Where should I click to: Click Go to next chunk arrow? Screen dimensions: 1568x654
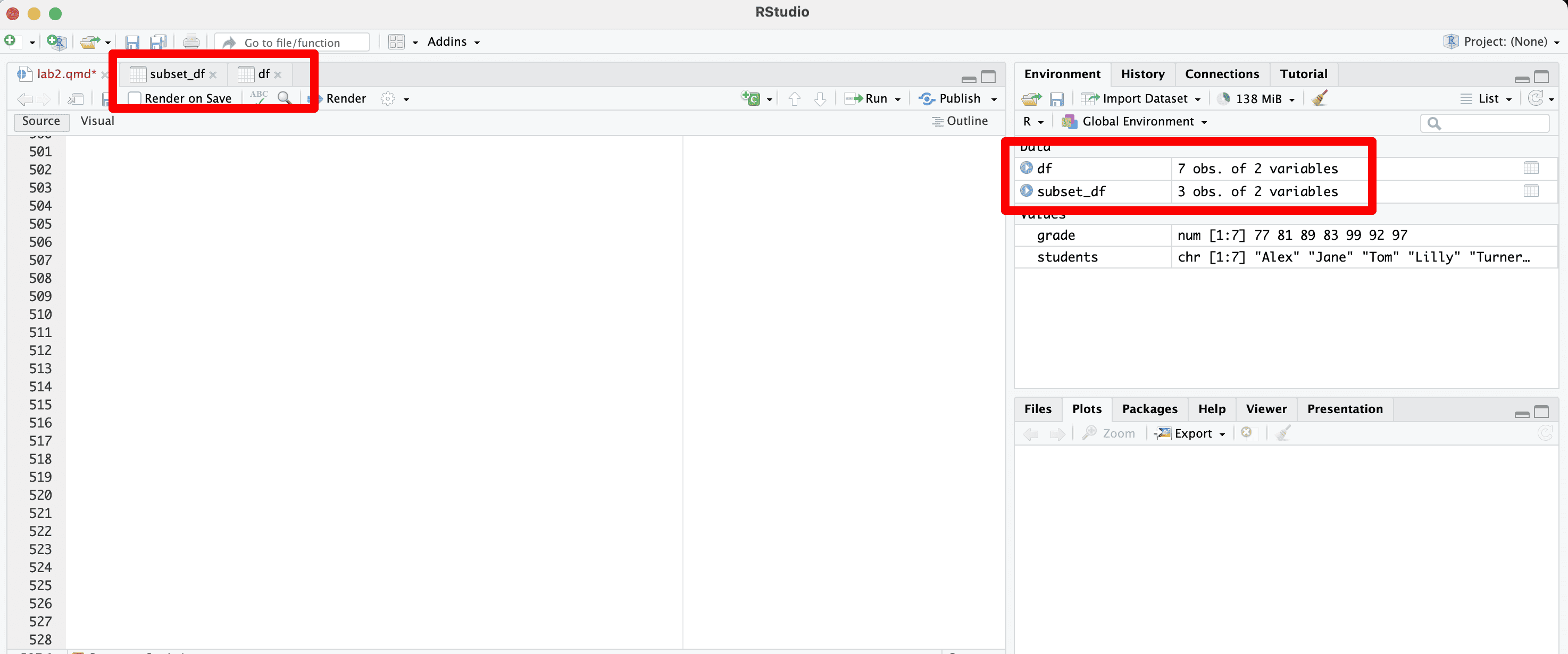(820, 98)
